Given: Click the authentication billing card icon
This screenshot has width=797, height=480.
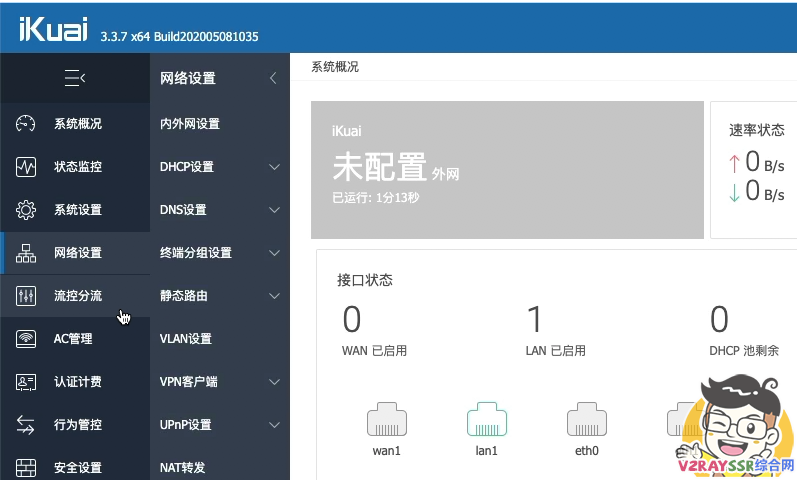Looking at the screenshot, I should click(x=27, y=382).
